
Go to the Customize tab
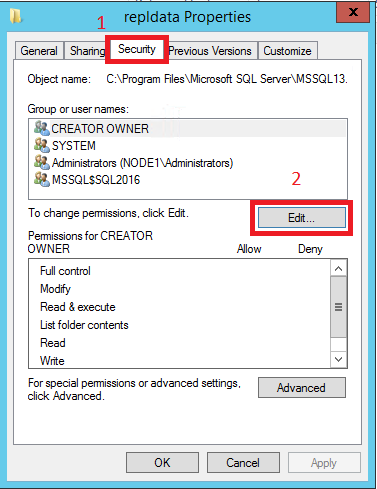287,51
